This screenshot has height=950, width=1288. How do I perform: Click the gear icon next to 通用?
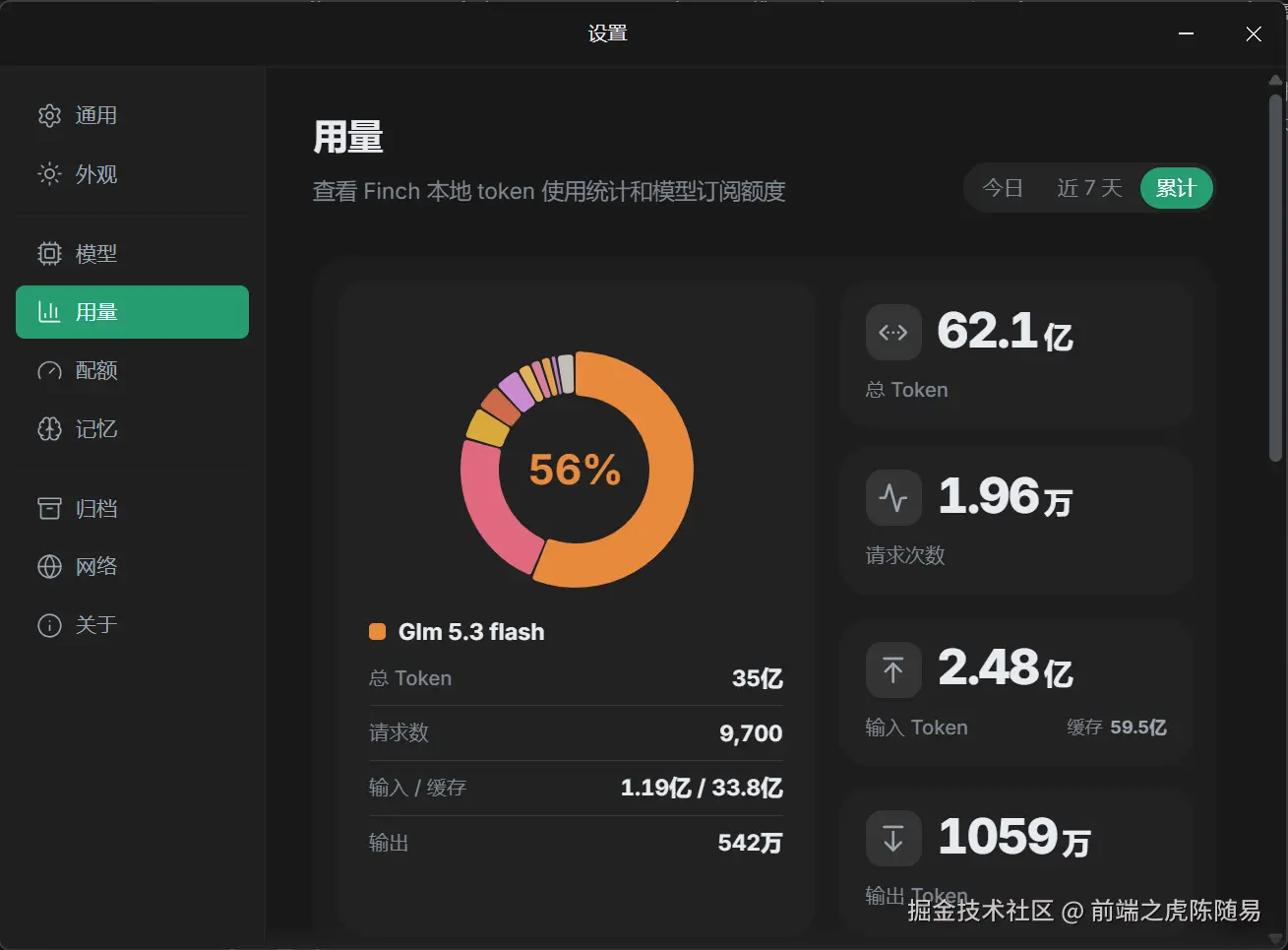[x=49, y=116]
